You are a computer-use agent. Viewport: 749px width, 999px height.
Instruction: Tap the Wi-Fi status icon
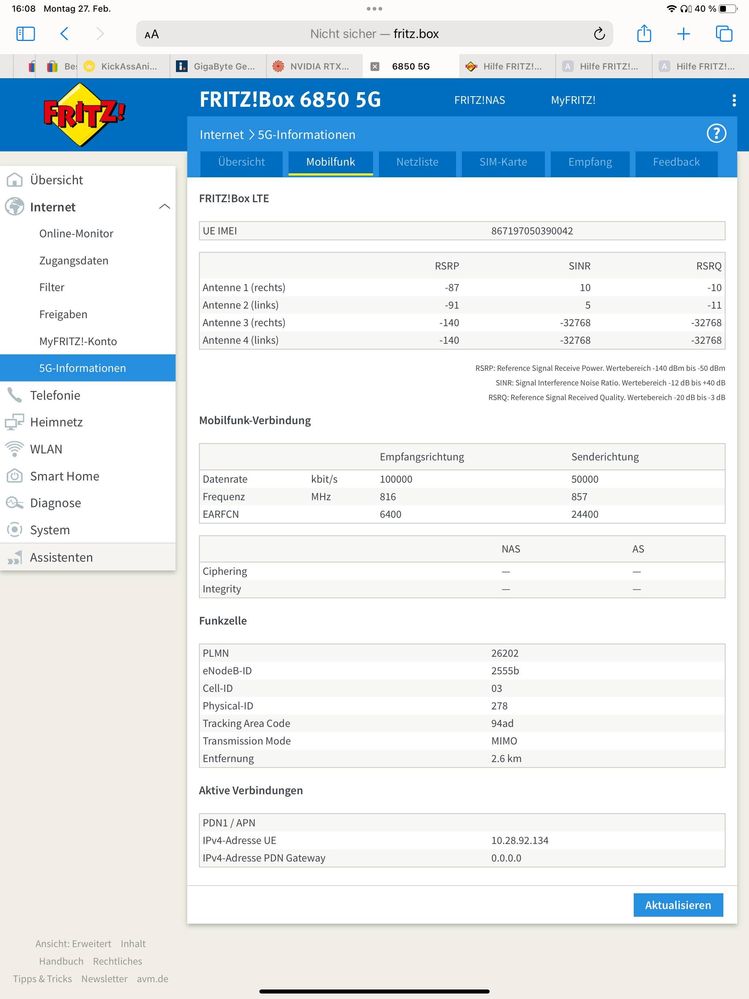pyautogui.click(x=671, y=9)
